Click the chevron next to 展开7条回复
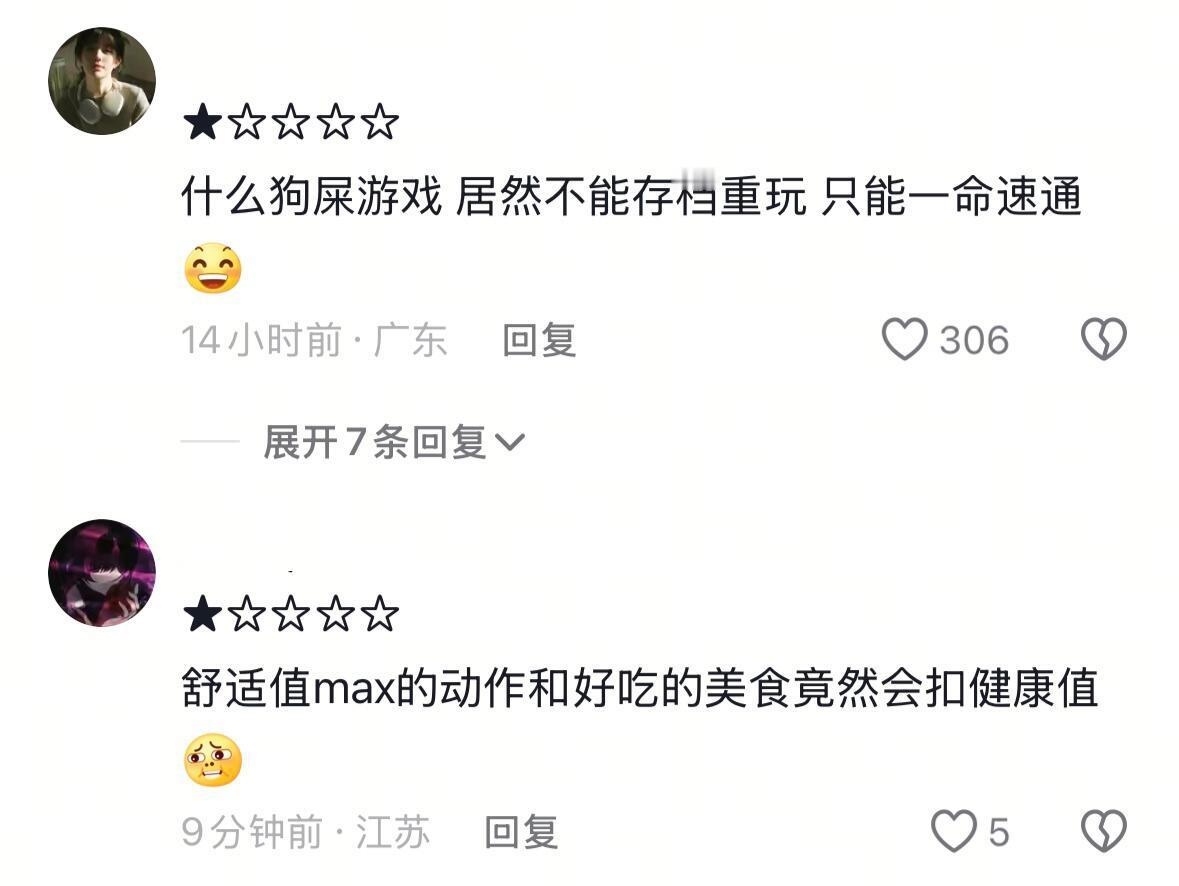Screen dimensions: 1179x886 click(x=510, y=443)
